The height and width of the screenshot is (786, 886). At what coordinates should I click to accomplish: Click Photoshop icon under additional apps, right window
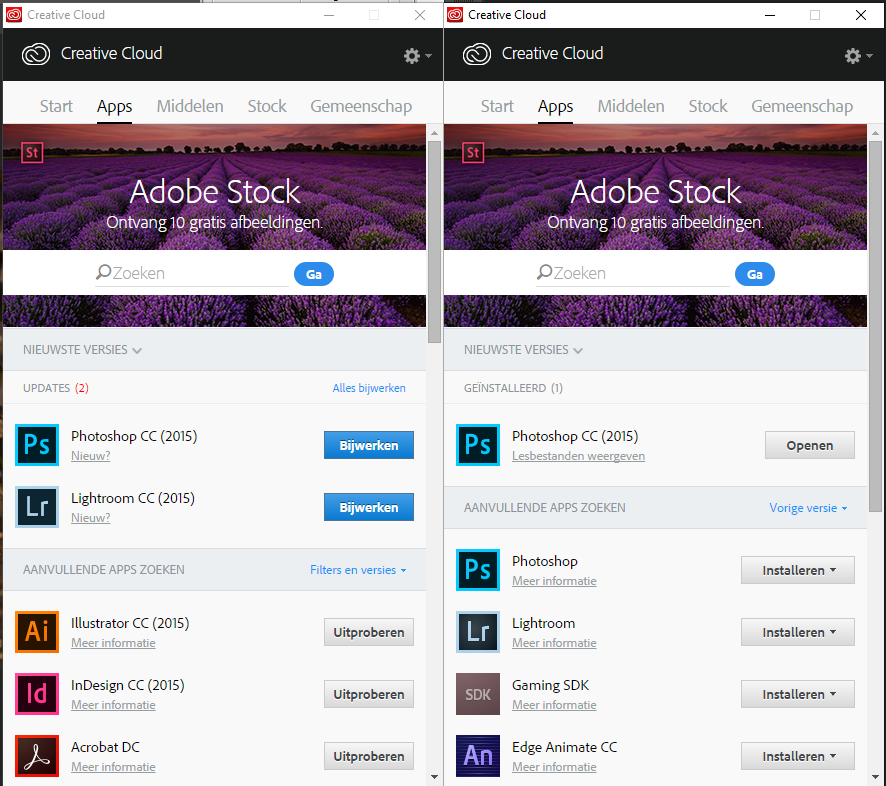pos(478,570)
